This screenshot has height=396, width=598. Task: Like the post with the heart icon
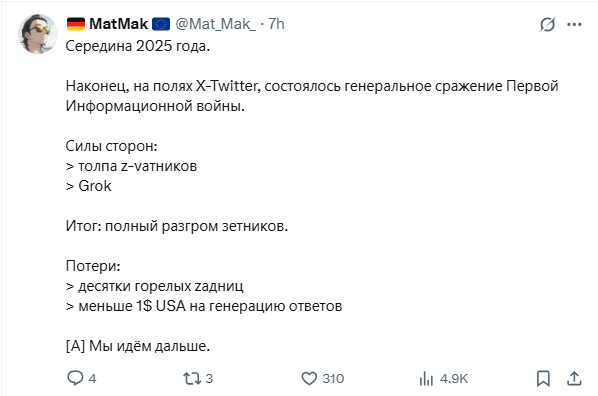click(309, 378)
